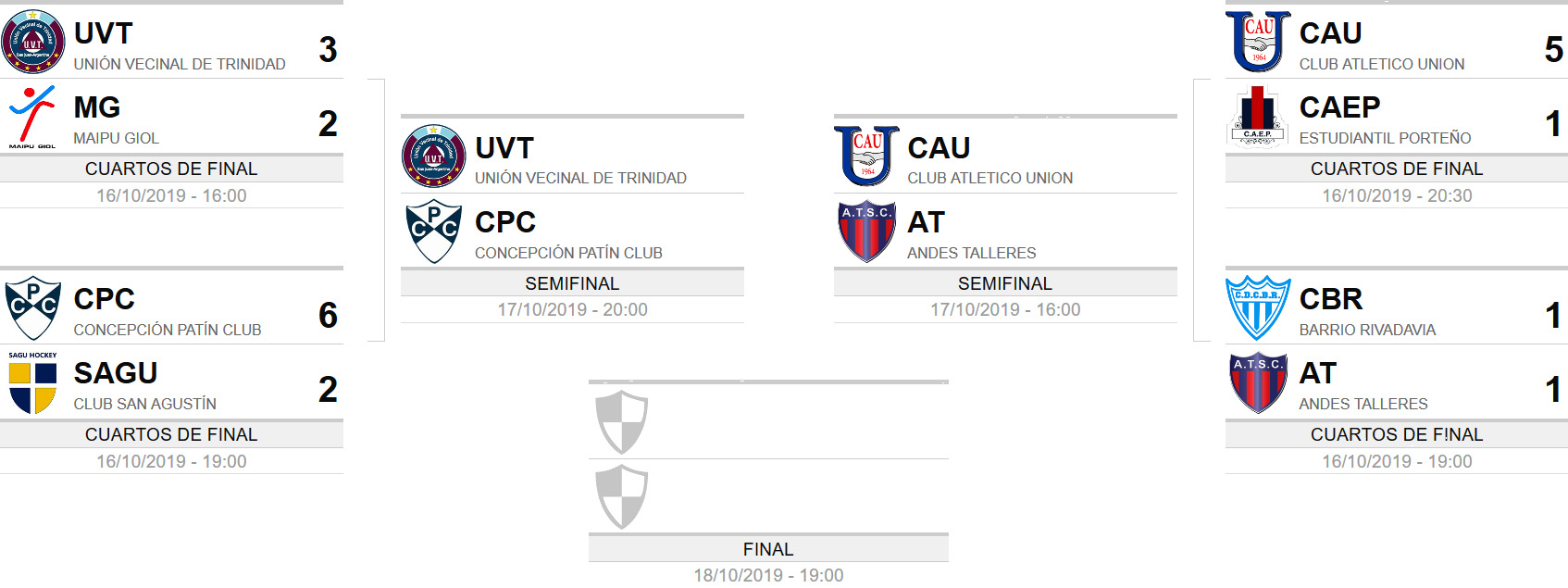The image size is (1568, 588).
Task: Click the SEMIFINAL label under CPC
Action: pos(572,283)
